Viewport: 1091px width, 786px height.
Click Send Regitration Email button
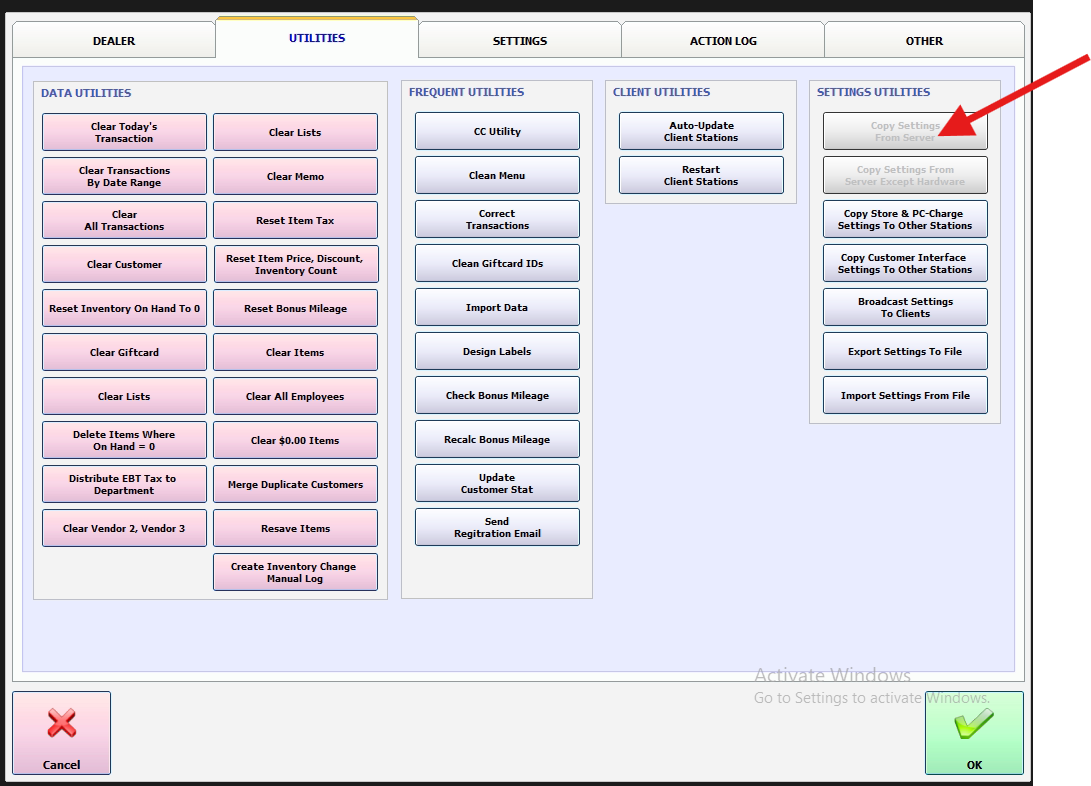click(x=497, y=527)
